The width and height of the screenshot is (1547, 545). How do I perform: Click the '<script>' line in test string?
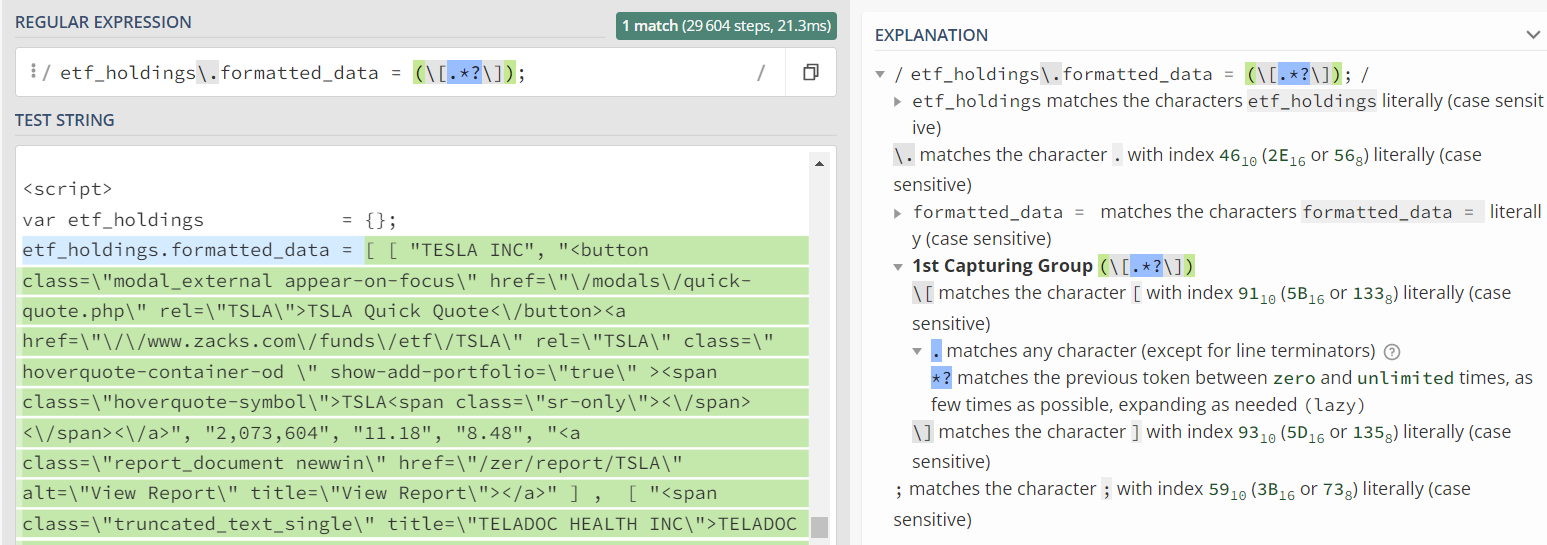point(68,189)
